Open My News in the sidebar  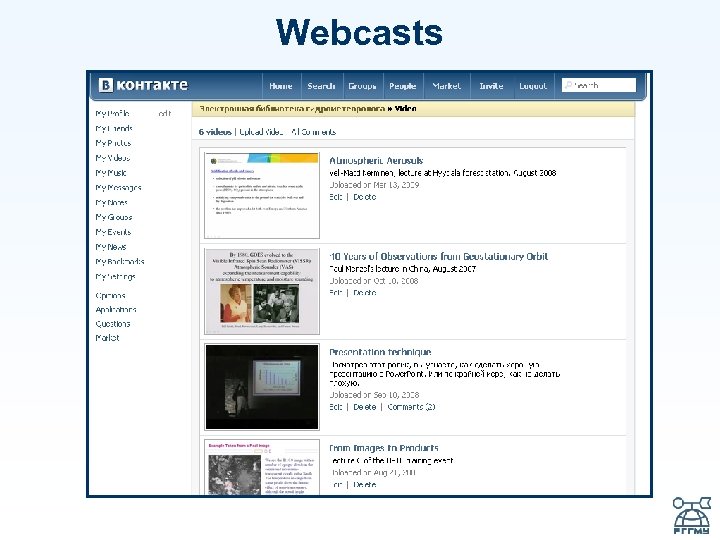(111, 247)
